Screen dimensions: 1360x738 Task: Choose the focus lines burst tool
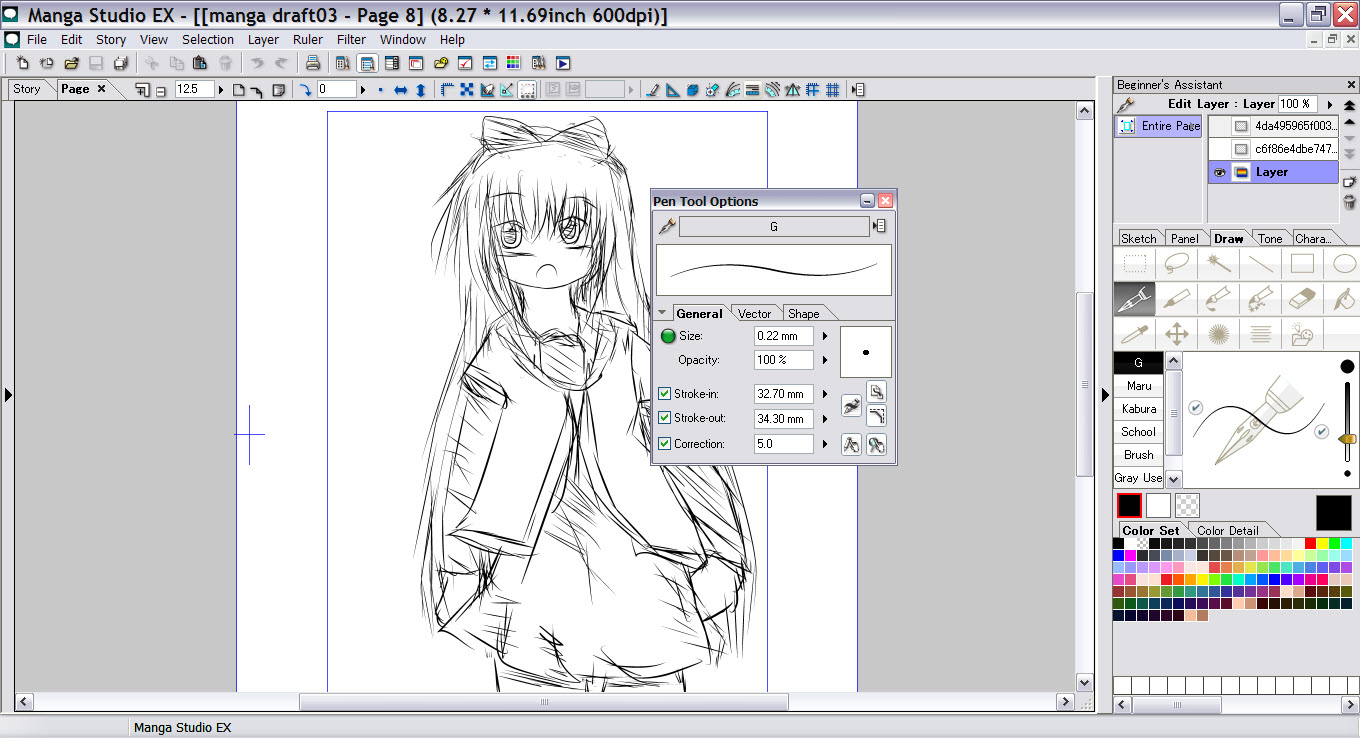1217,333
